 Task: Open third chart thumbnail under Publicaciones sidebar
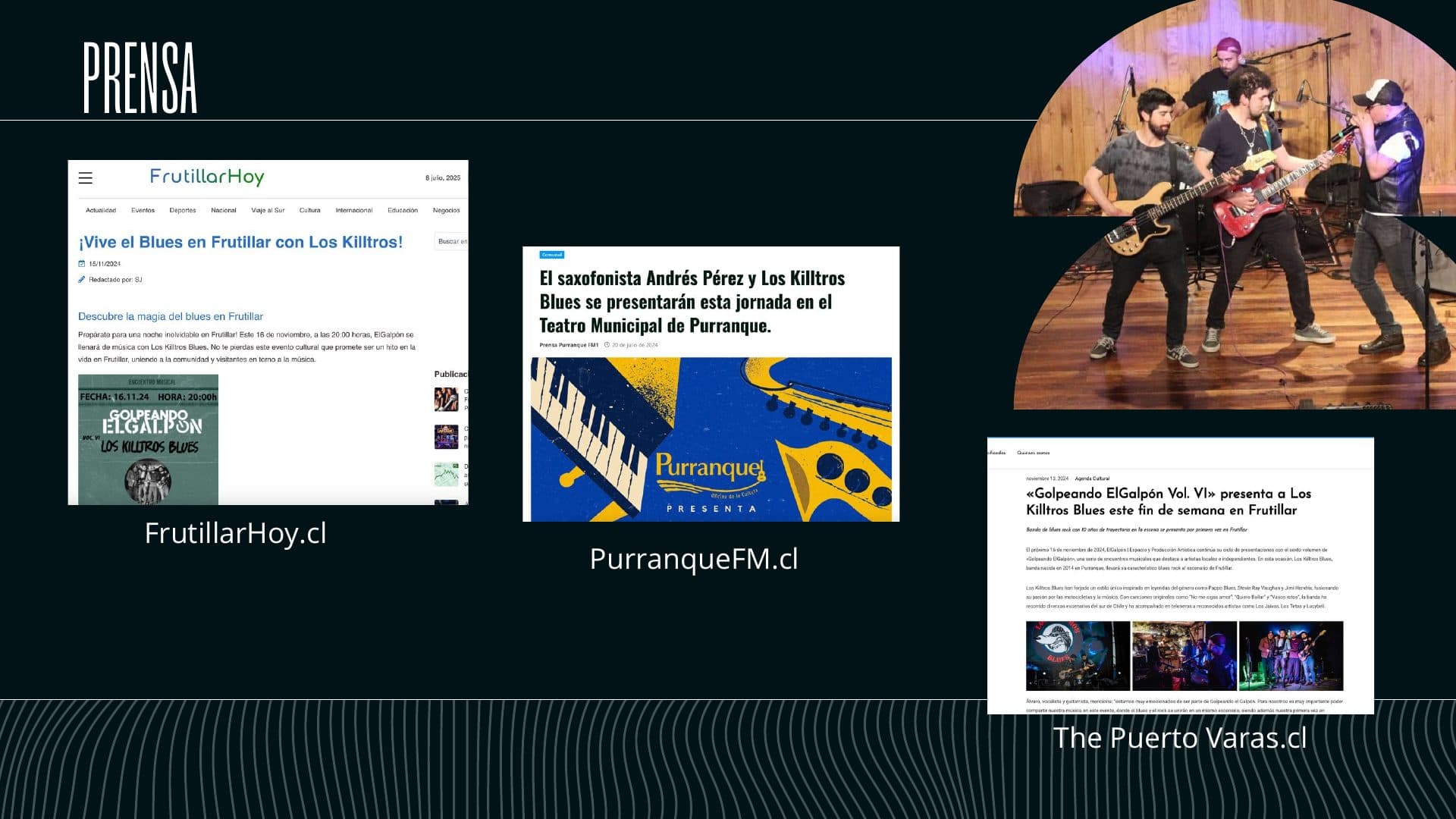point(446,475)
